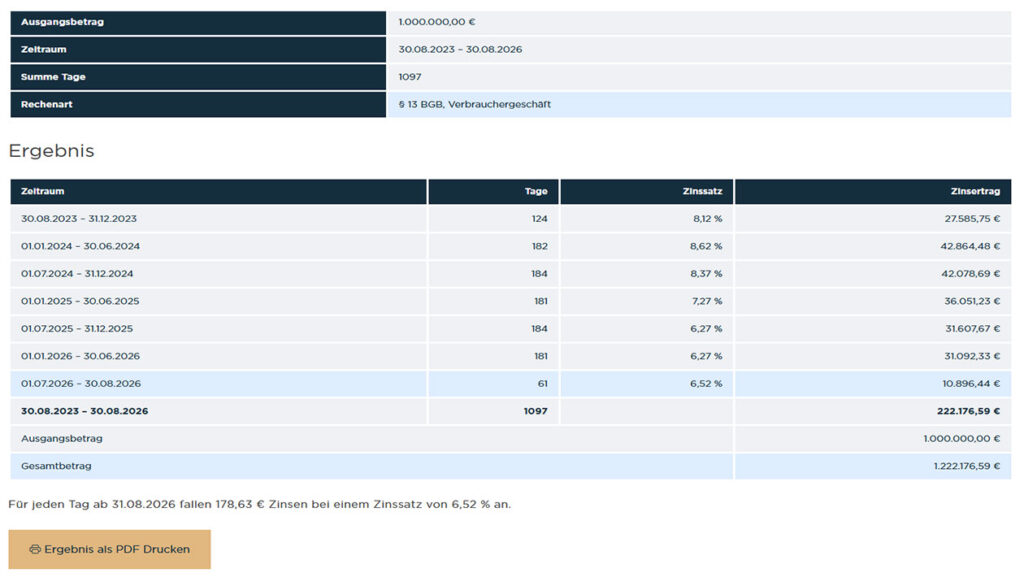The width and height of the screenshot is (1024, 577).
Task: Click the Ergebnis heading
Action: (x=52, y=151)
